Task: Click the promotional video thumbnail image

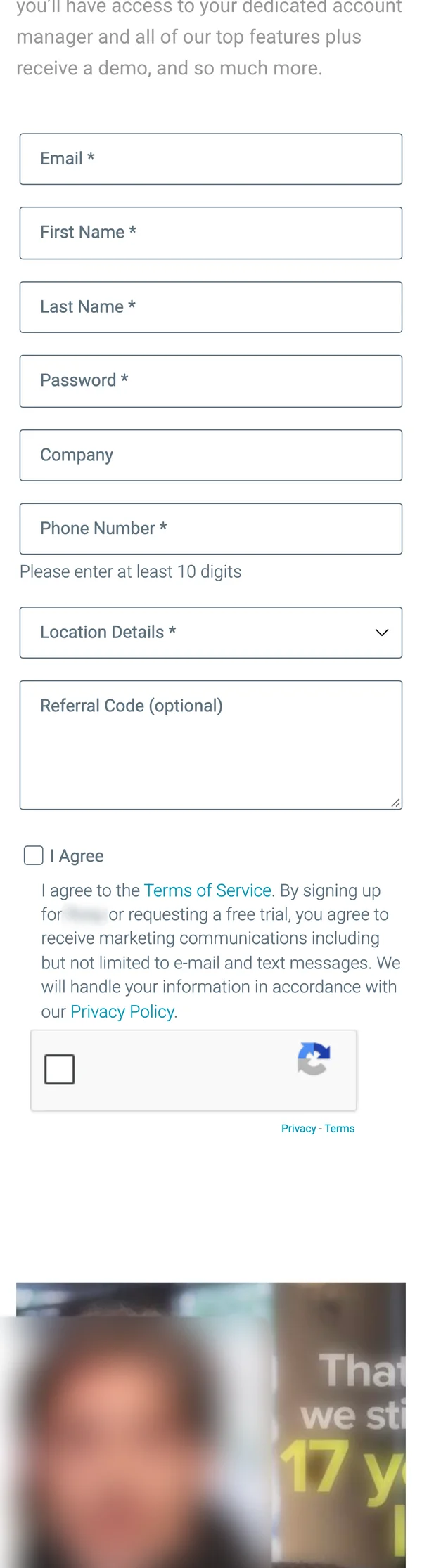Action: coord(211,1425)
